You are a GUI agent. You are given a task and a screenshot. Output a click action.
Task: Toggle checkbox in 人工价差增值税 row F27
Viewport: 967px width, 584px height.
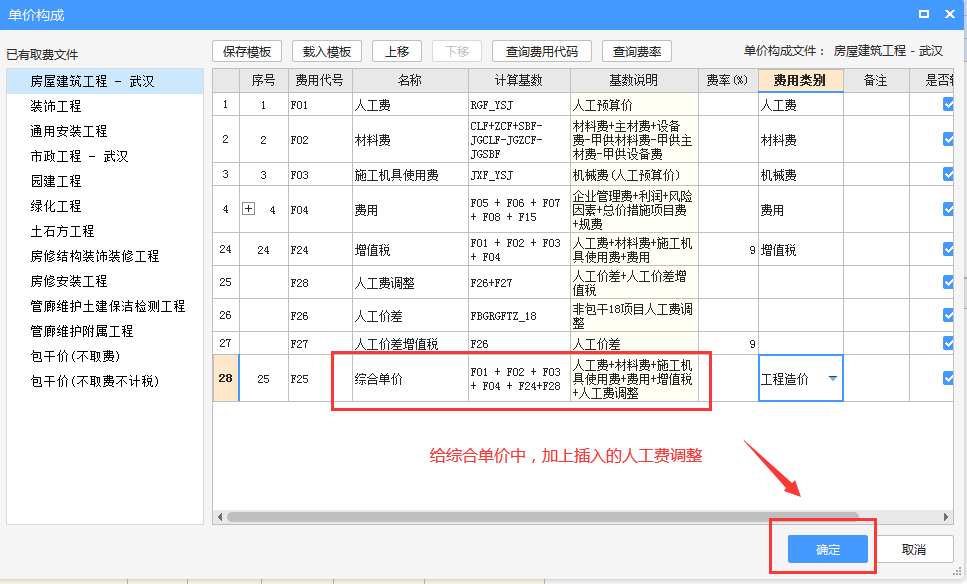click(x=948, y=343)
